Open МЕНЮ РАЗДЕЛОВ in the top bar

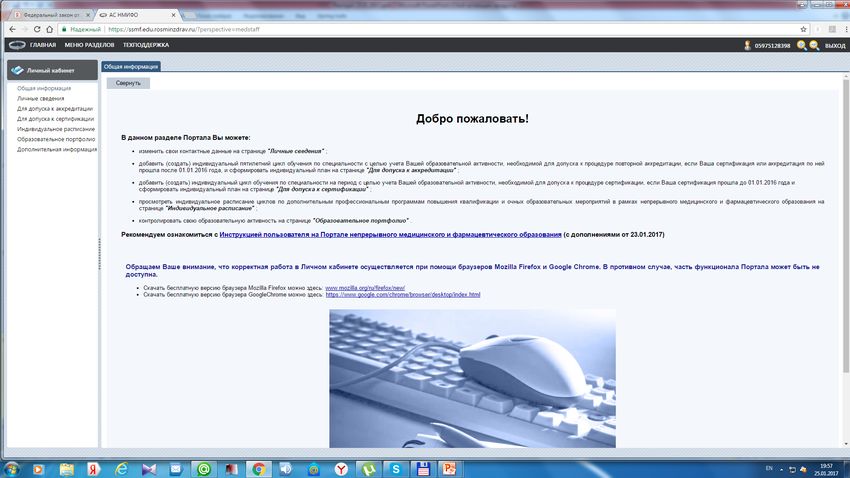click(89, 45)
